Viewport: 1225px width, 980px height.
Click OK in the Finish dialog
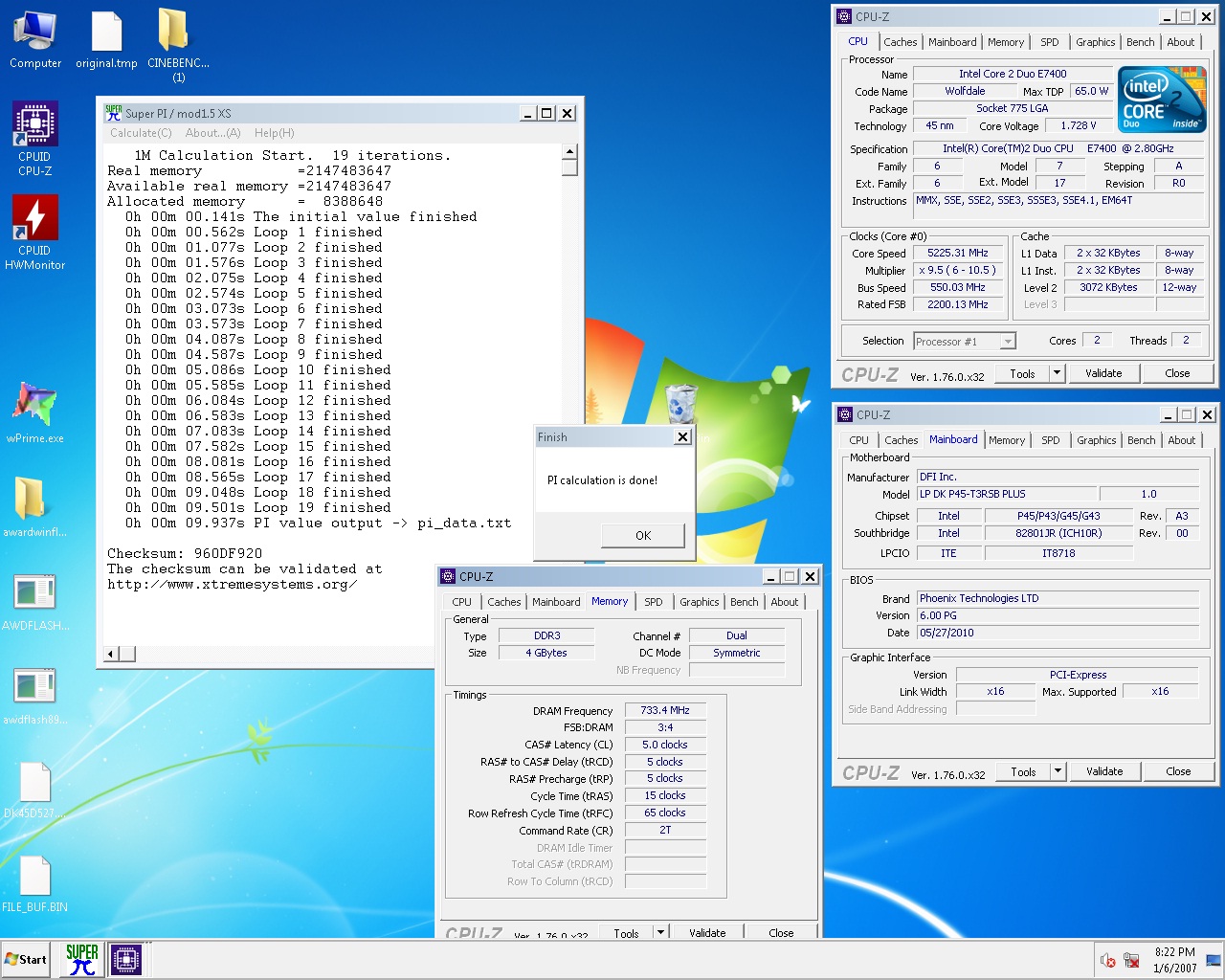[x=643, y=535]
